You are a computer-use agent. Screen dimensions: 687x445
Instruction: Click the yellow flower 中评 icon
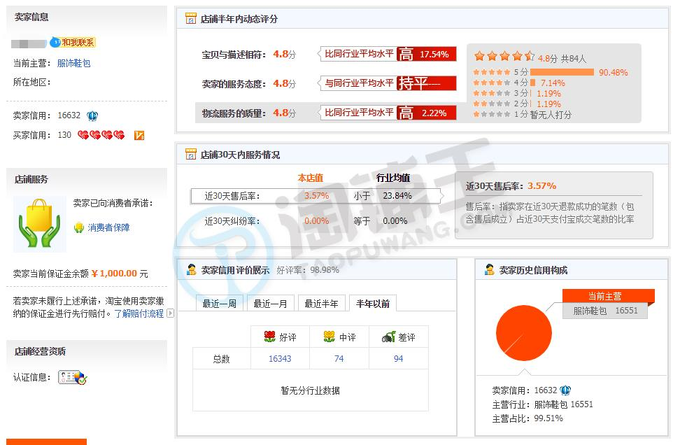coord(327,337)
